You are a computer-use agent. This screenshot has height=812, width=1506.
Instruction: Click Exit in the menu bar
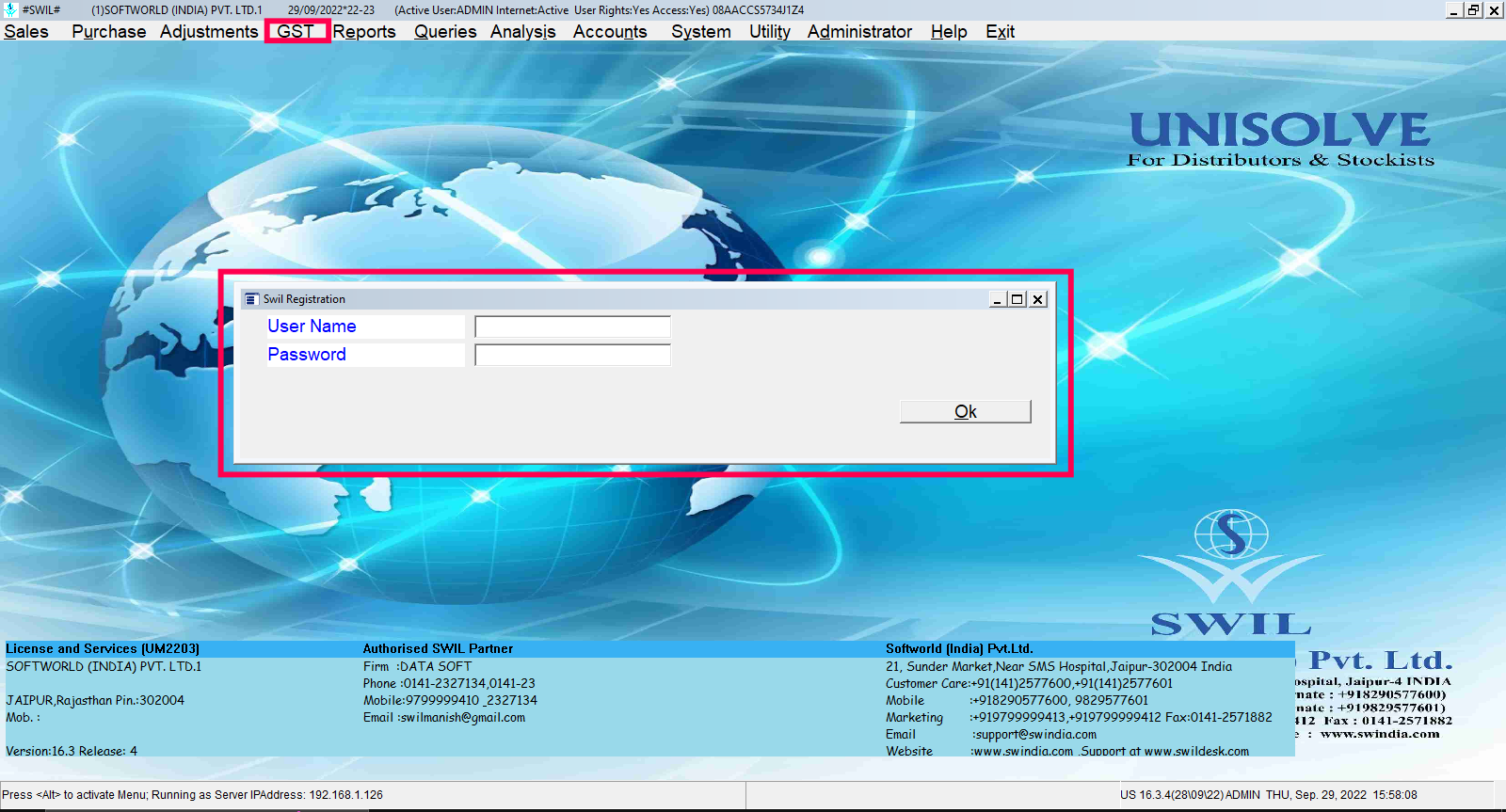pyautogui.click(x=1000, y=31)
